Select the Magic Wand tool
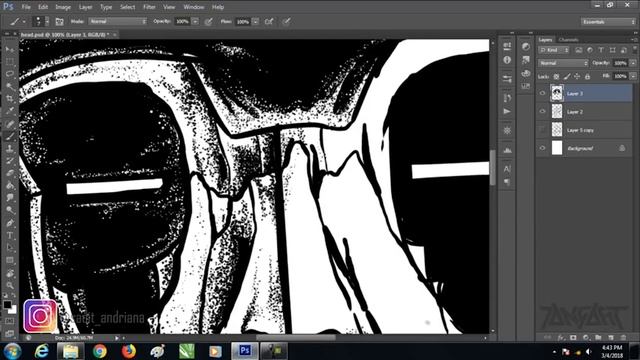Image resolution: width=640 pixels, height=360 pixels. click(x=10, y=87)
